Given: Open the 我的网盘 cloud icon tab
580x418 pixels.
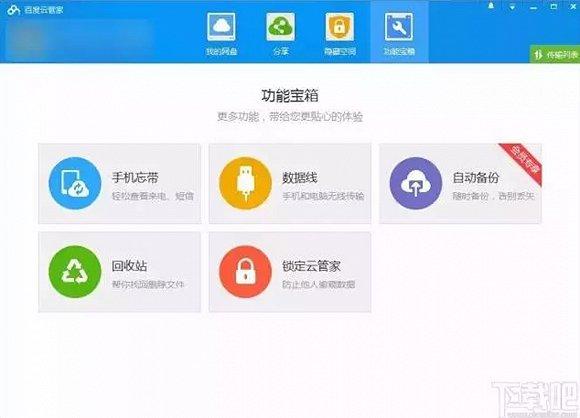Looking at the screenshot, I should (x=221, y=27).
